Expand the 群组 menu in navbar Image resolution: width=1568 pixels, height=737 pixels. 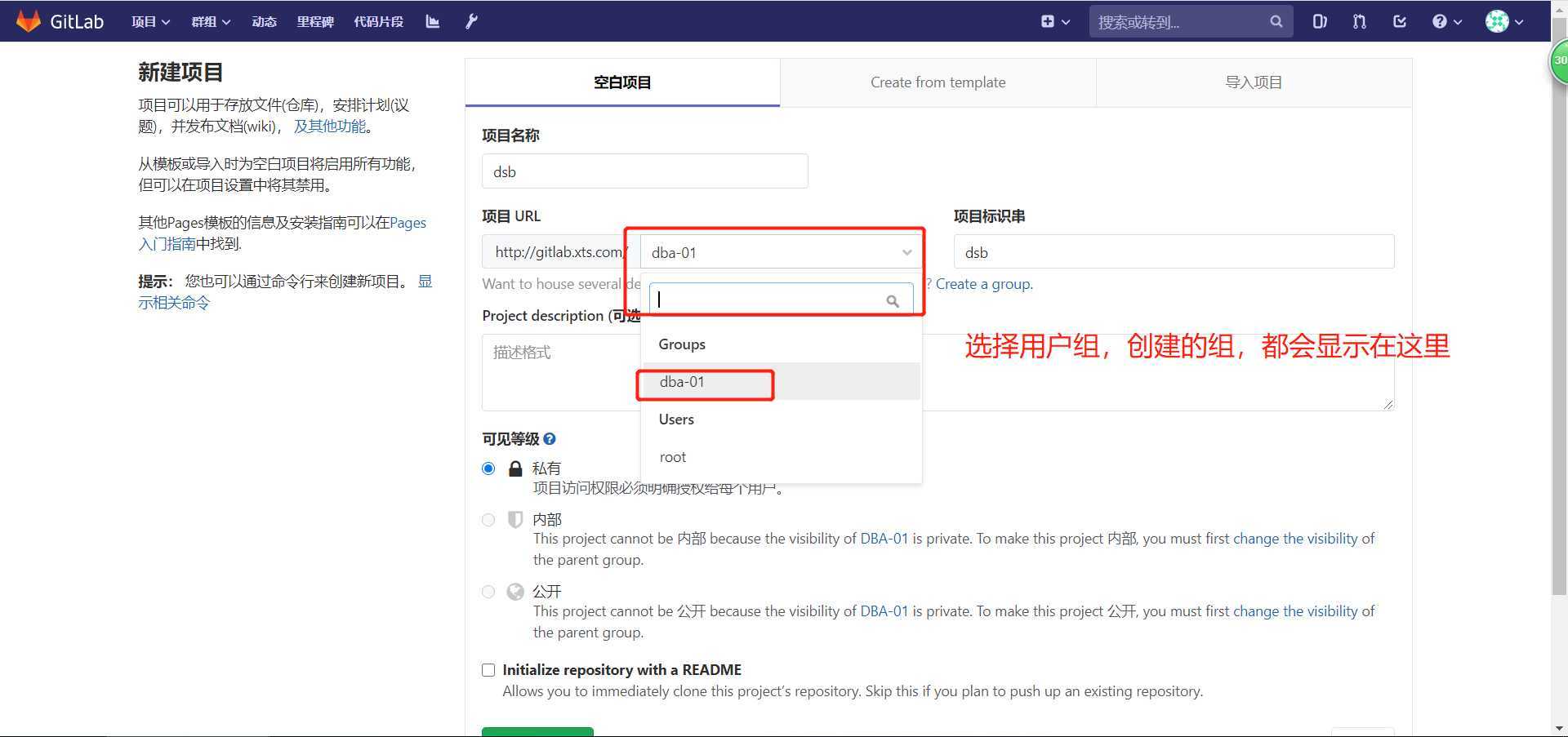coord(211,22)
